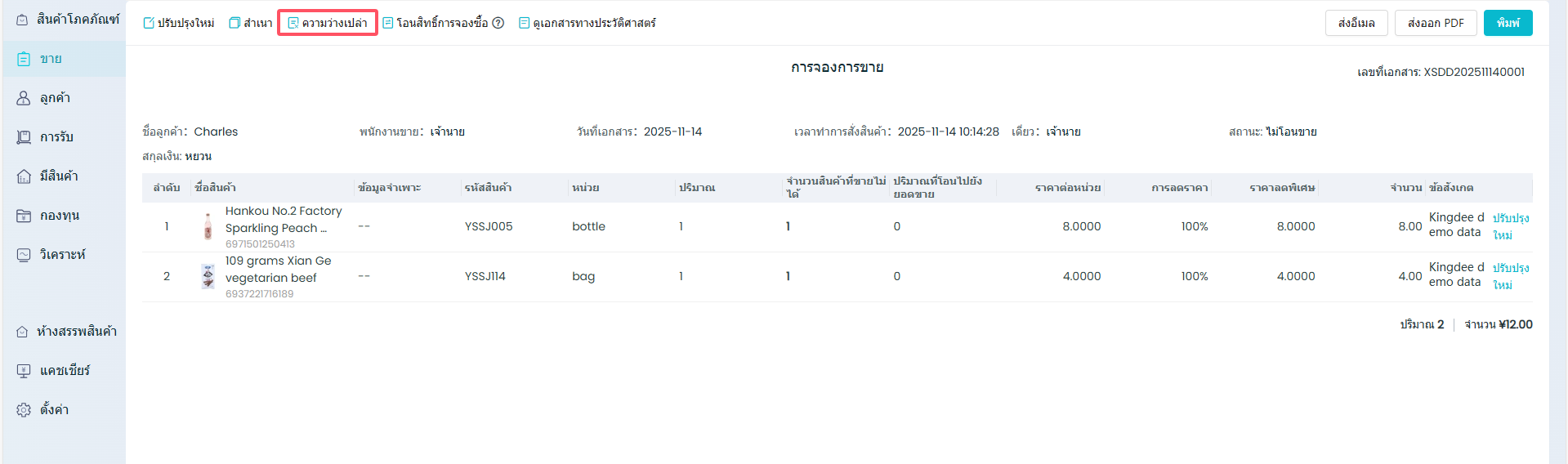Click the ส่งออก PDF button

(x=1435, y=23)
